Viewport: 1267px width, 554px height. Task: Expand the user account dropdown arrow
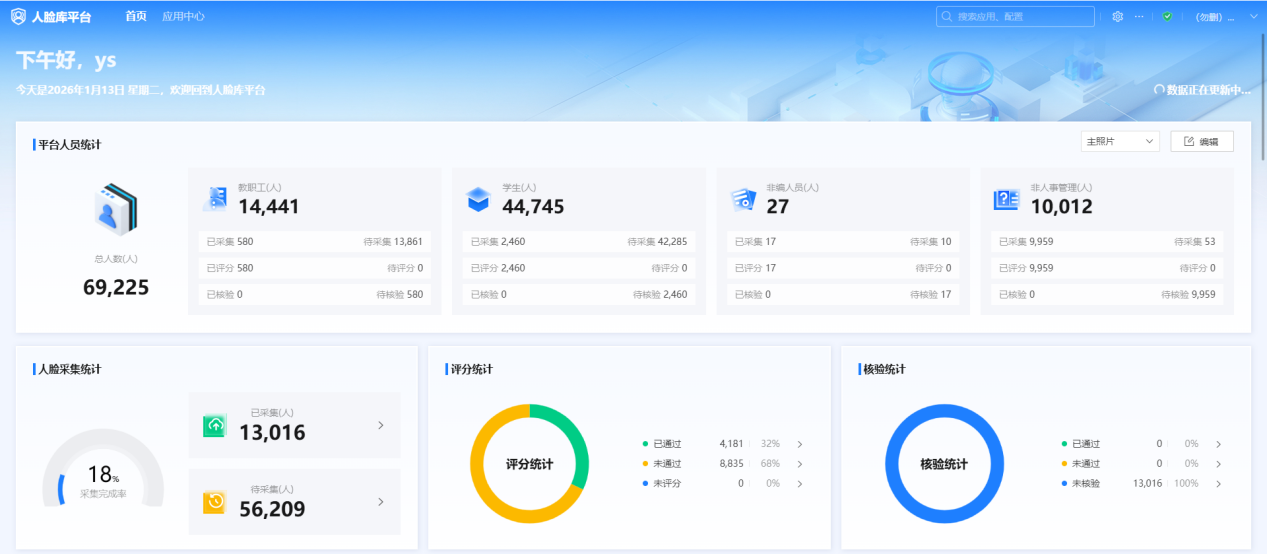[1254, 17]
